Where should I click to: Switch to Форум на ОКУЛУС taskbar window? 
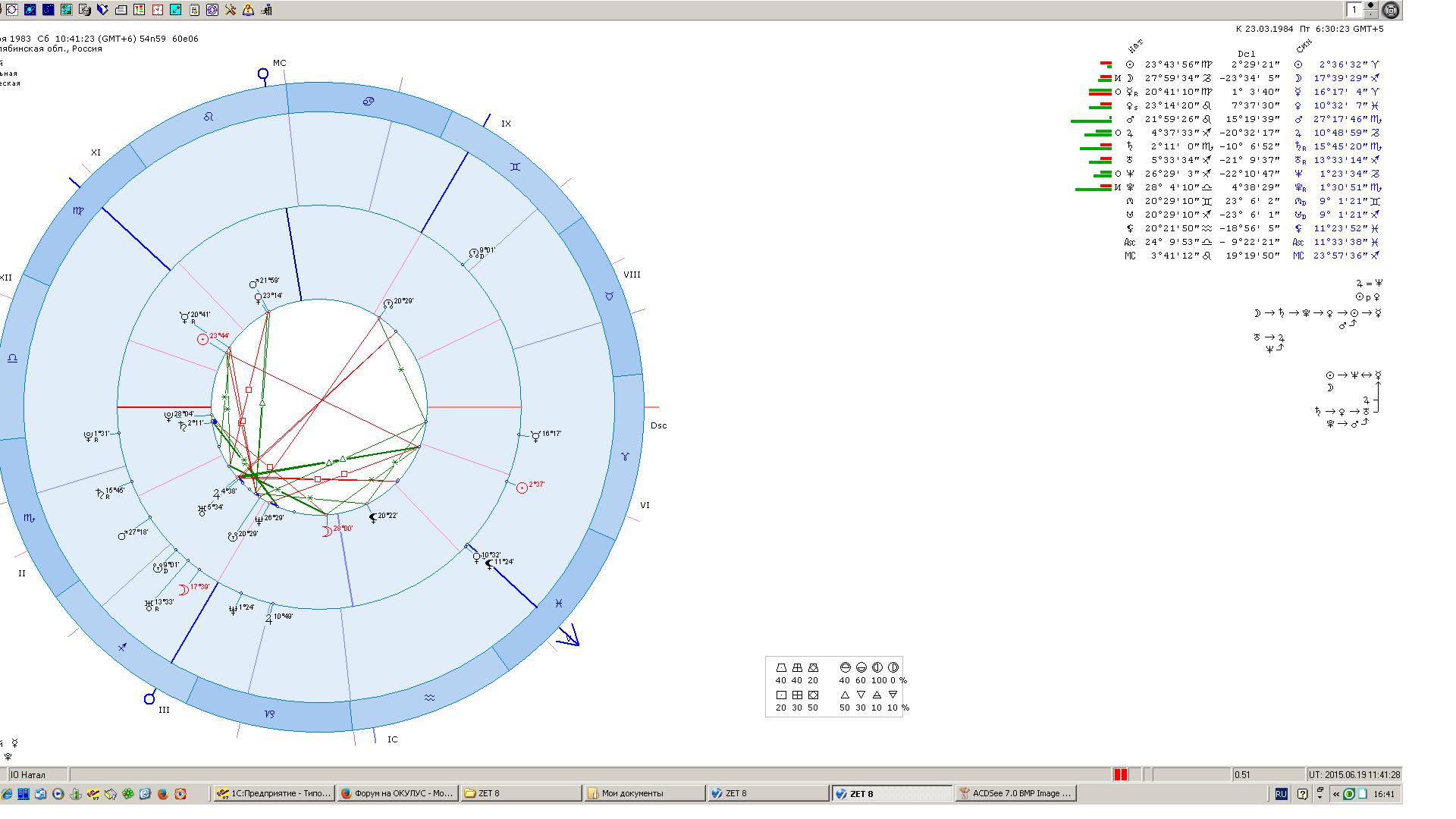(x=397, y=793)
